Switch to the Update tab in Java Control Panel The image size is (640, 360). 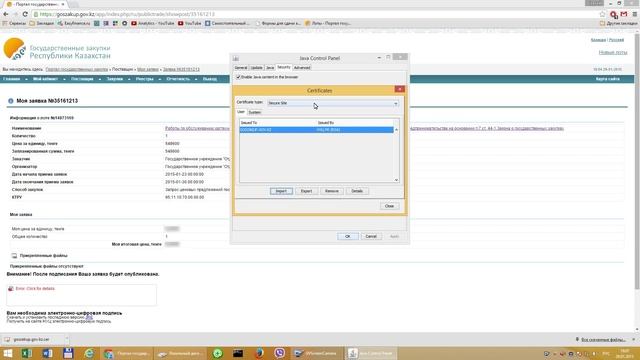[256, 68]
